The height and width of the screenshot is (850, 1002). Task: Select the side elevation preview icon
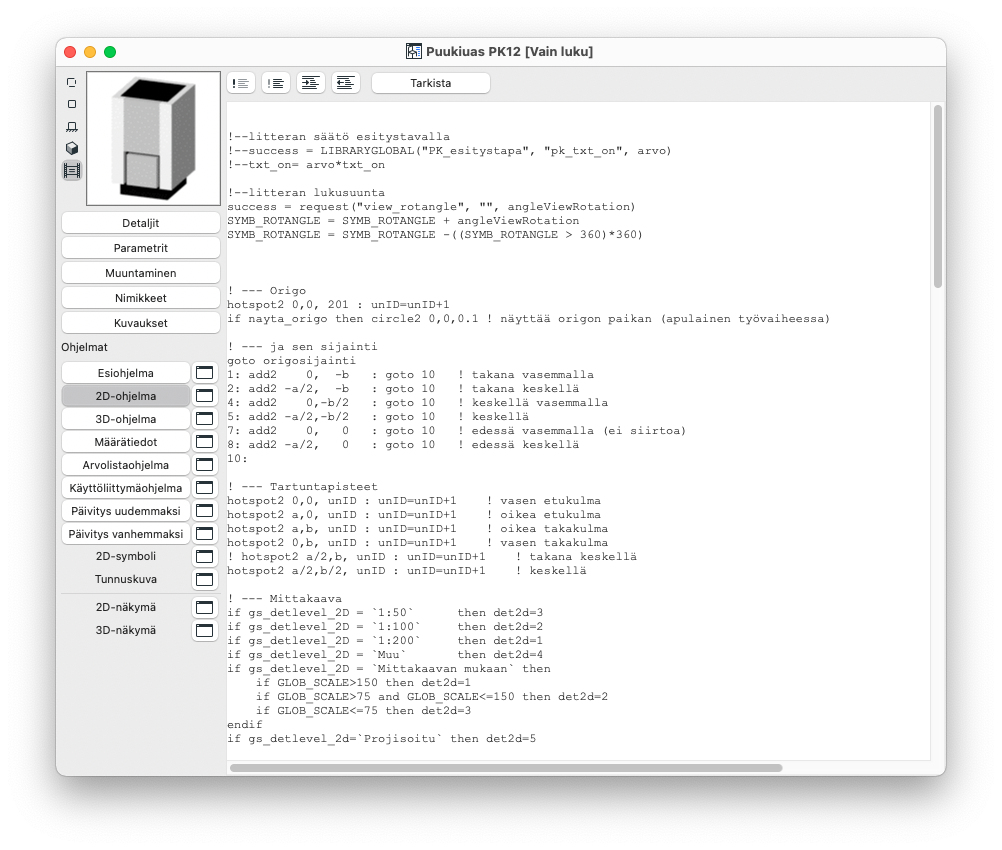click(x=72, y=127)
